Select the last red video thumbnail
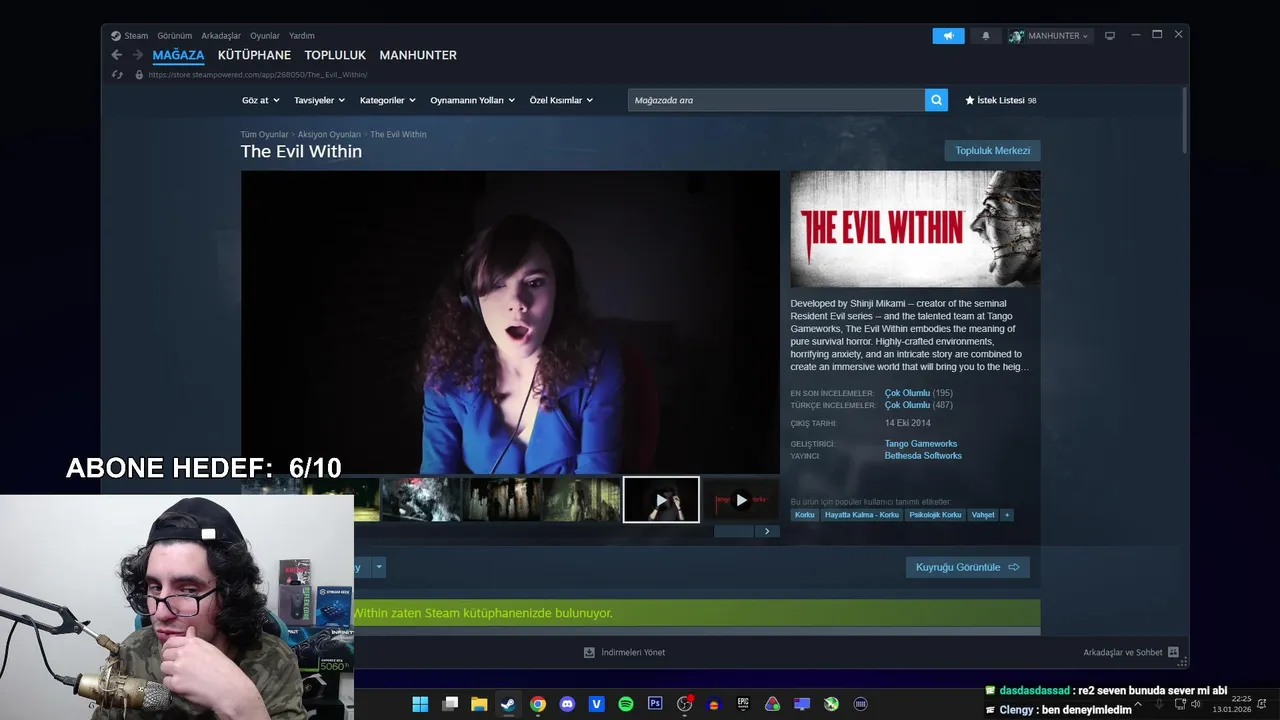 tap(741, 499)
